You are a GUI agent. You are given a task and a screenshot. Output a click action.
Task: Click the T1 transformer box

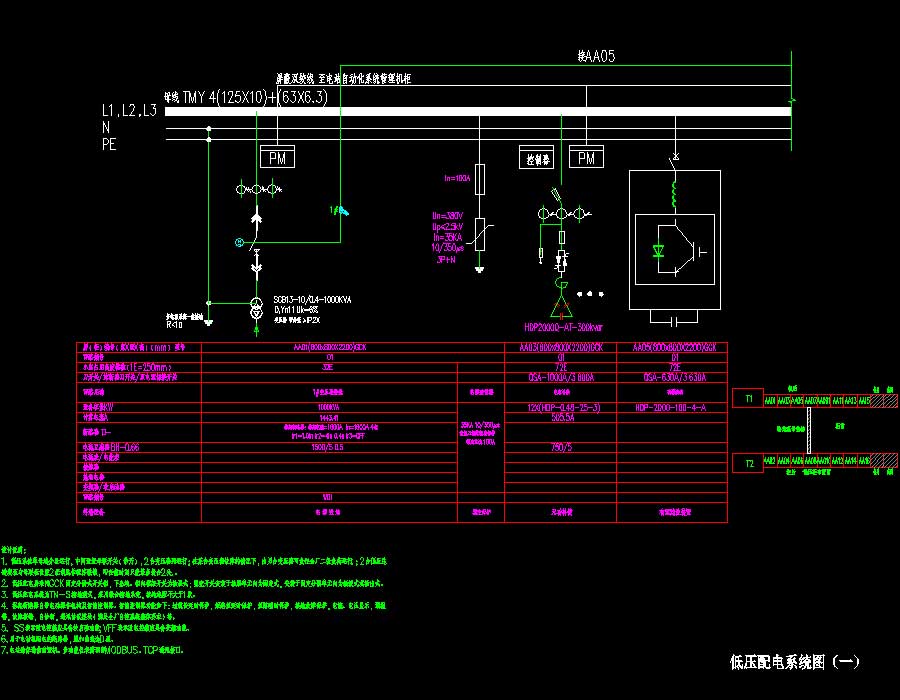[x=748, y=398]
